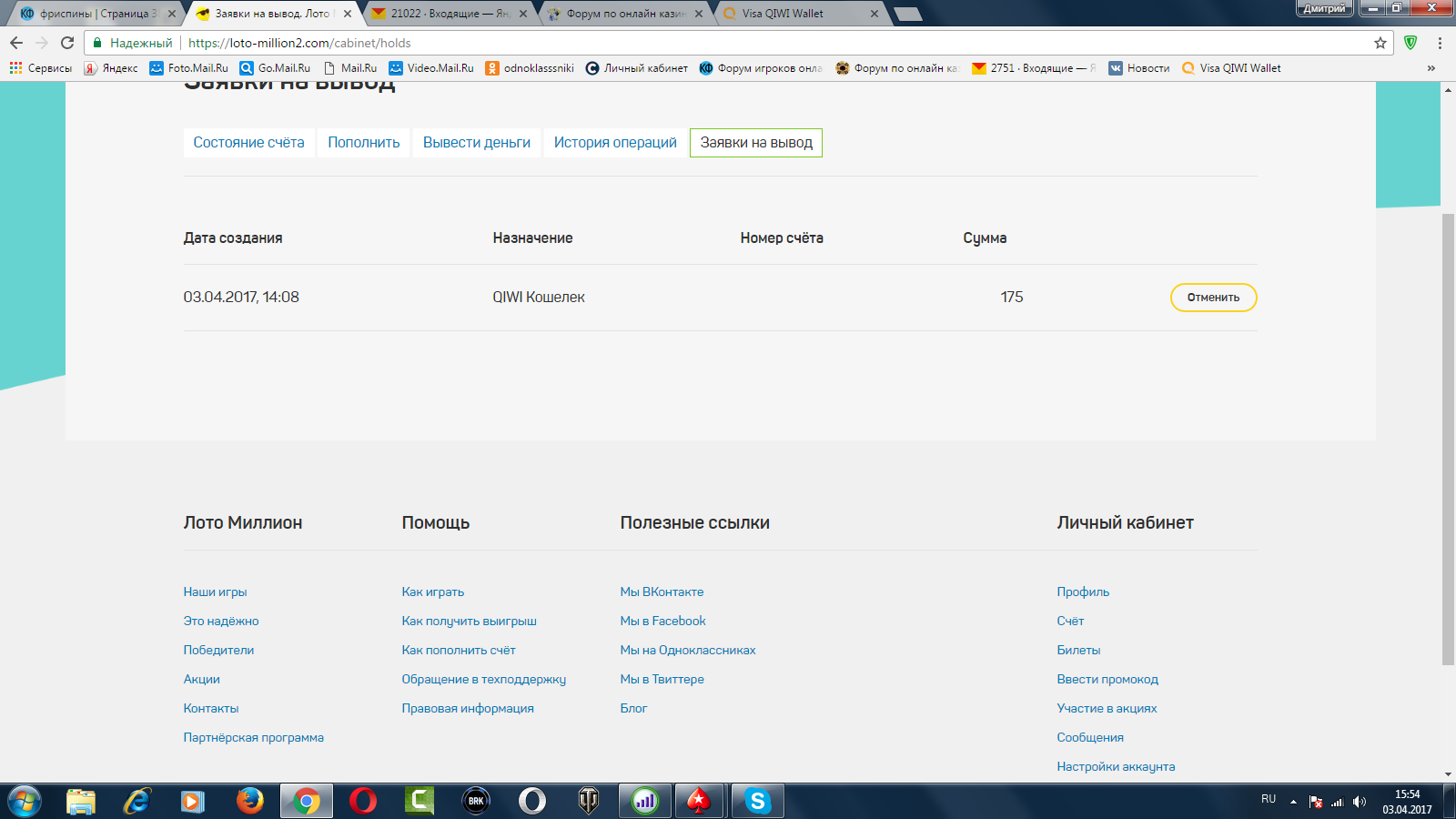Open the green shield extension icon
1456x819 pixels.
coord(1410,43)
